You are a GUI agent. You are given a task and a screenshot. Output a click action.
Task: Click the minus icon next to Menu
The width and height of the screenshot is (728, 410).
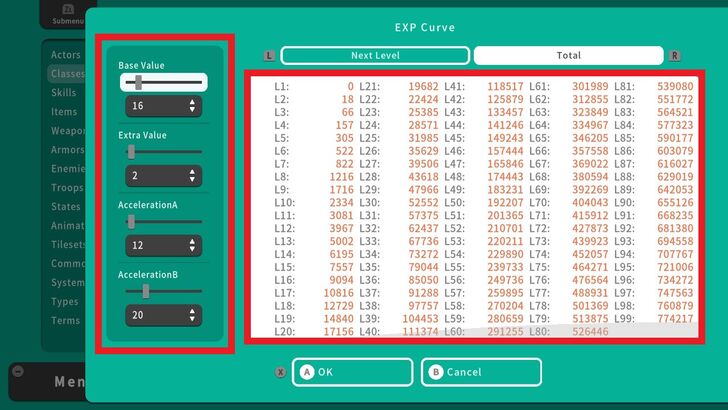point(17,370)
